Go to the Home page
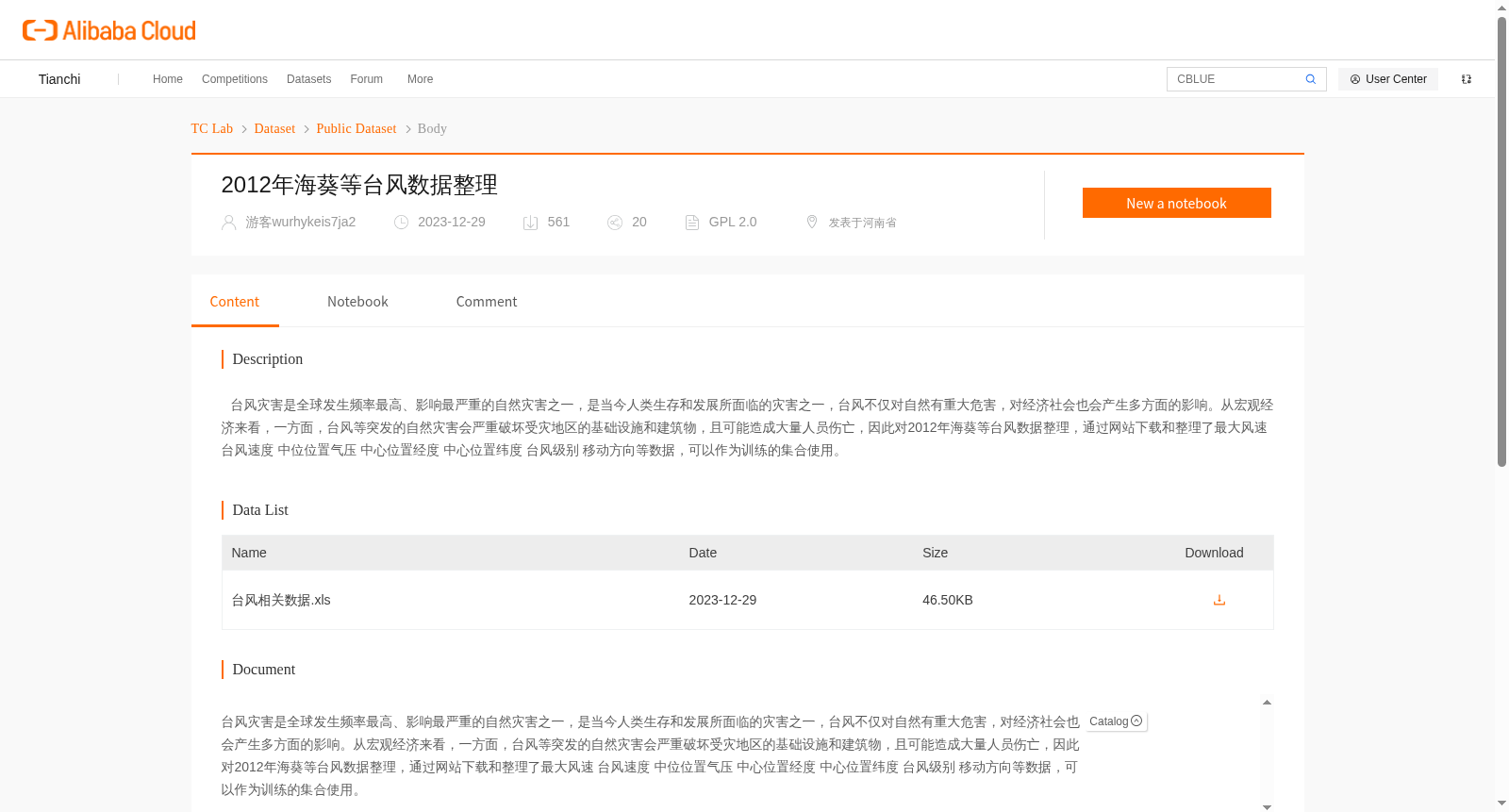The image size is (1509, 812). tap(168, 79)
